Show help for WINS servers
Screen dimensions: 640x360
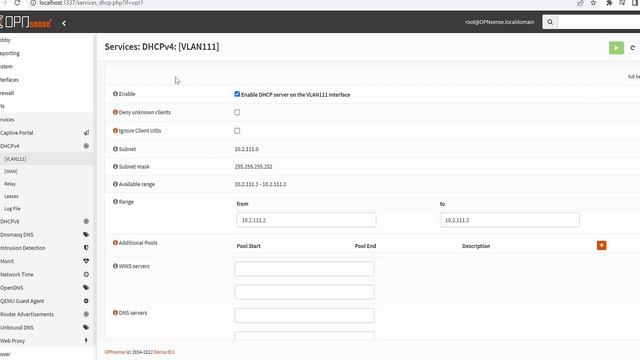115,266
